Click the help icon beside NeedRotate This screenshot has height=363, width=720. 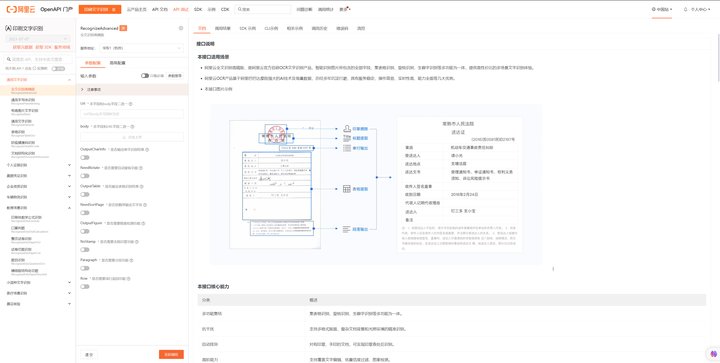141,168
